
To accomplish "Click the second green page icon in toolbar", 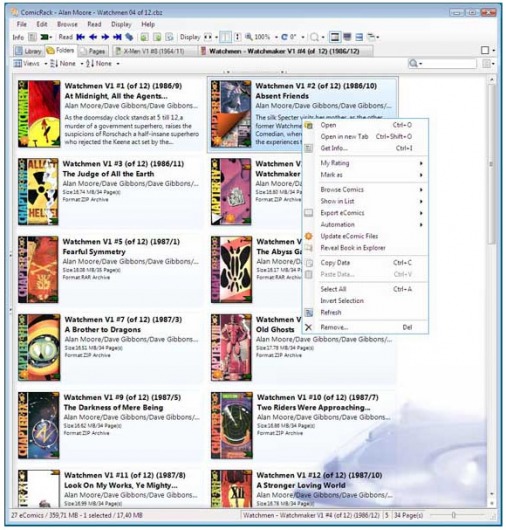I will (x=157, y=37).
